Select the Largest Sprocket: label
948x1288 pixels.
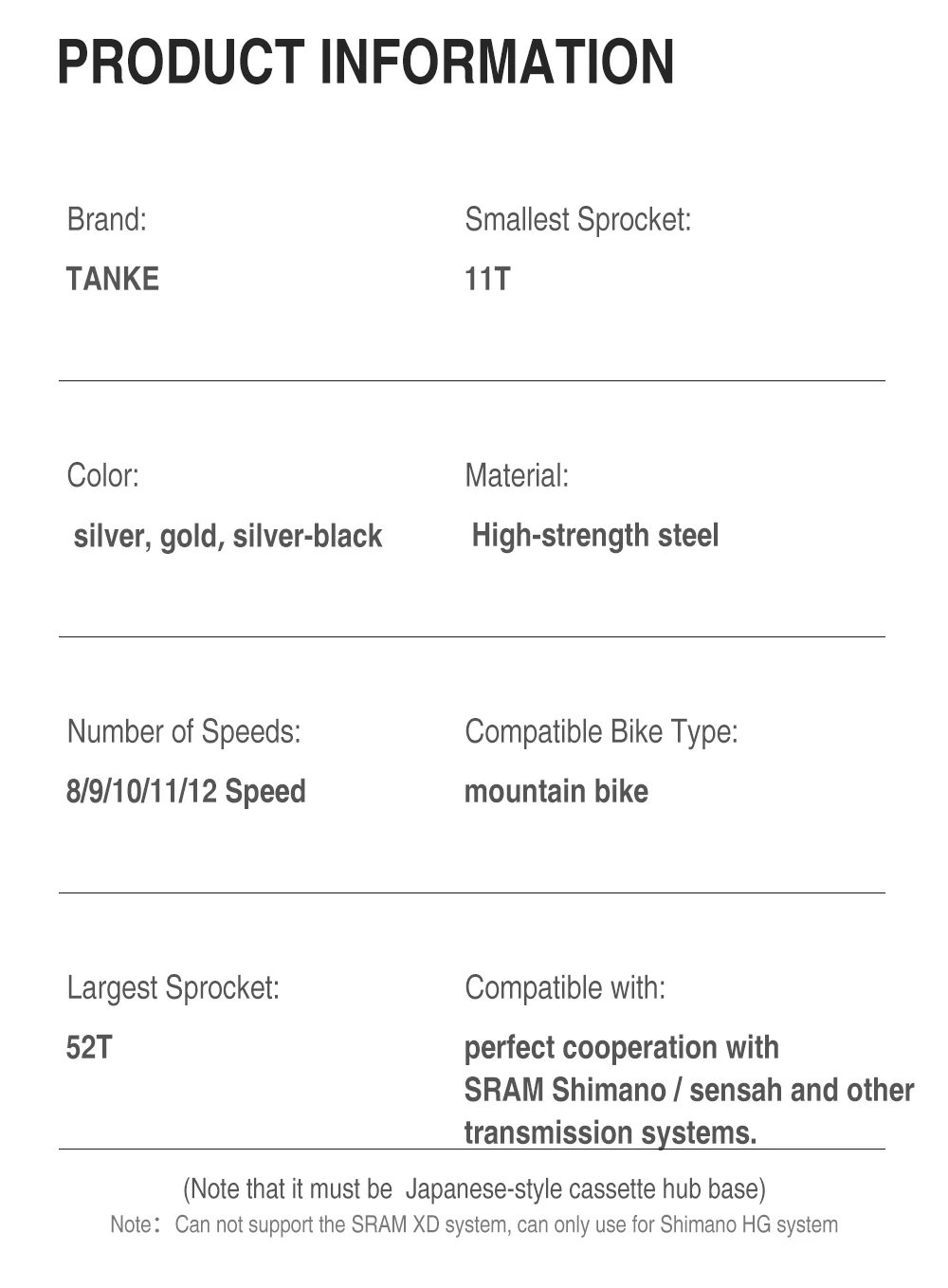173,988
